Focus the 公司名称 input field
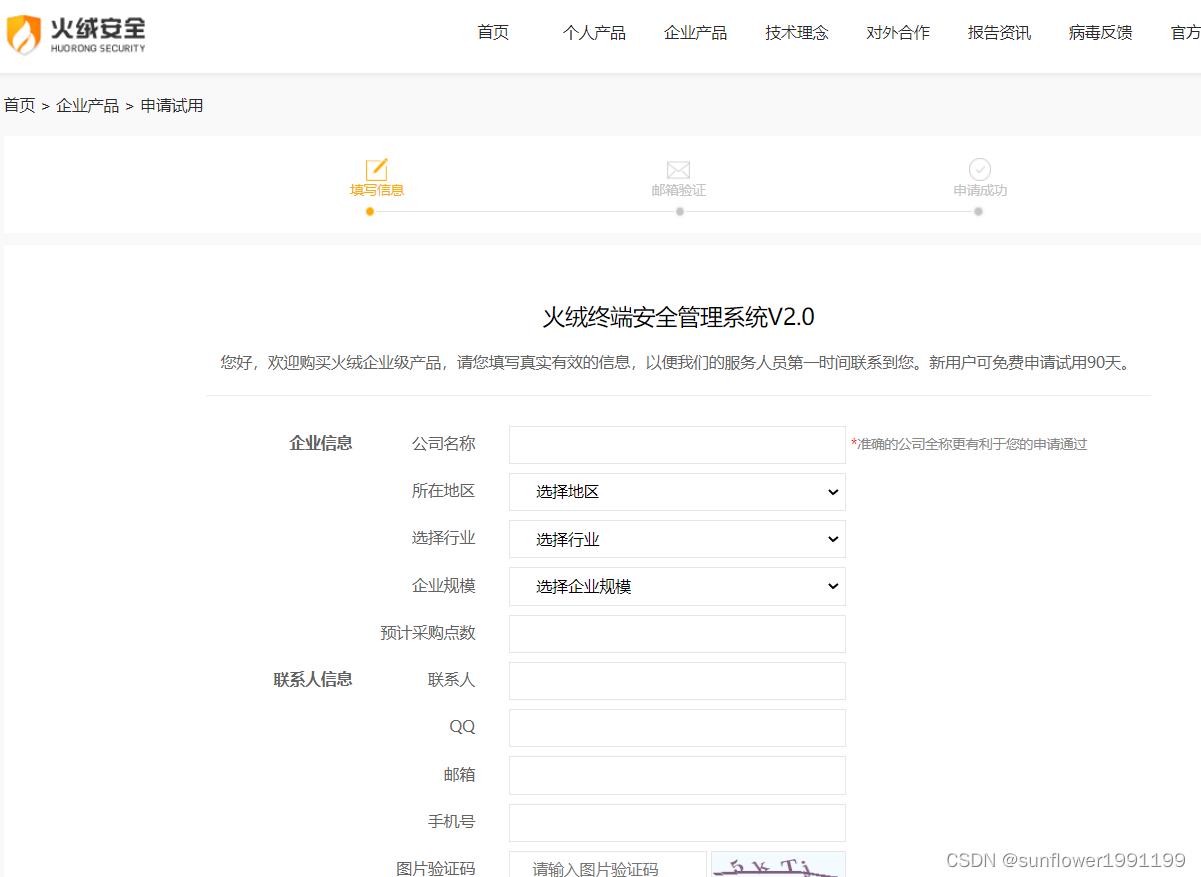1201x877 pixels. (x=677, y=445)
